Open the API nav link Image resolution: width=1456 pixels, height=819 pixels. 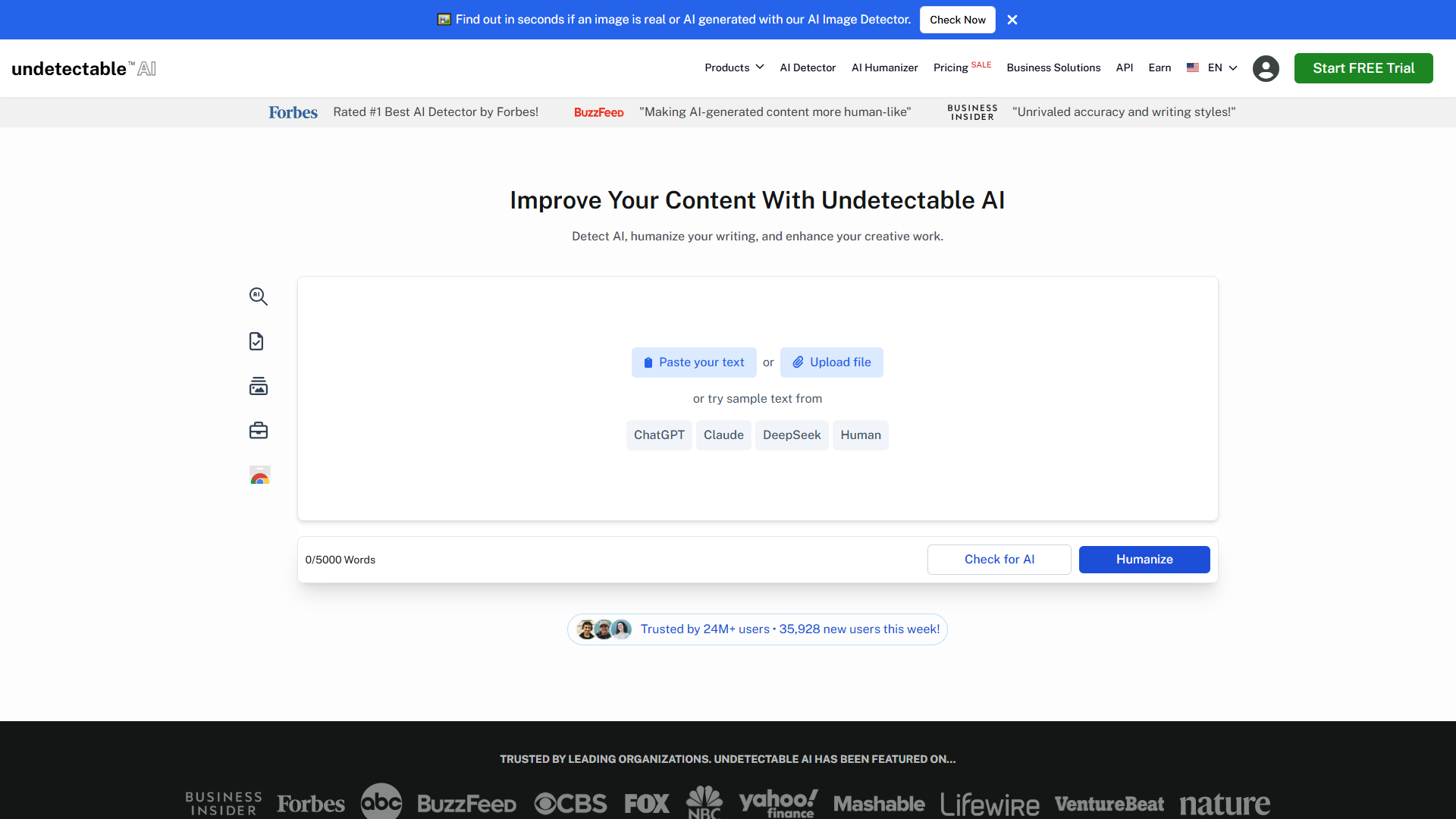pos(1125,67)
